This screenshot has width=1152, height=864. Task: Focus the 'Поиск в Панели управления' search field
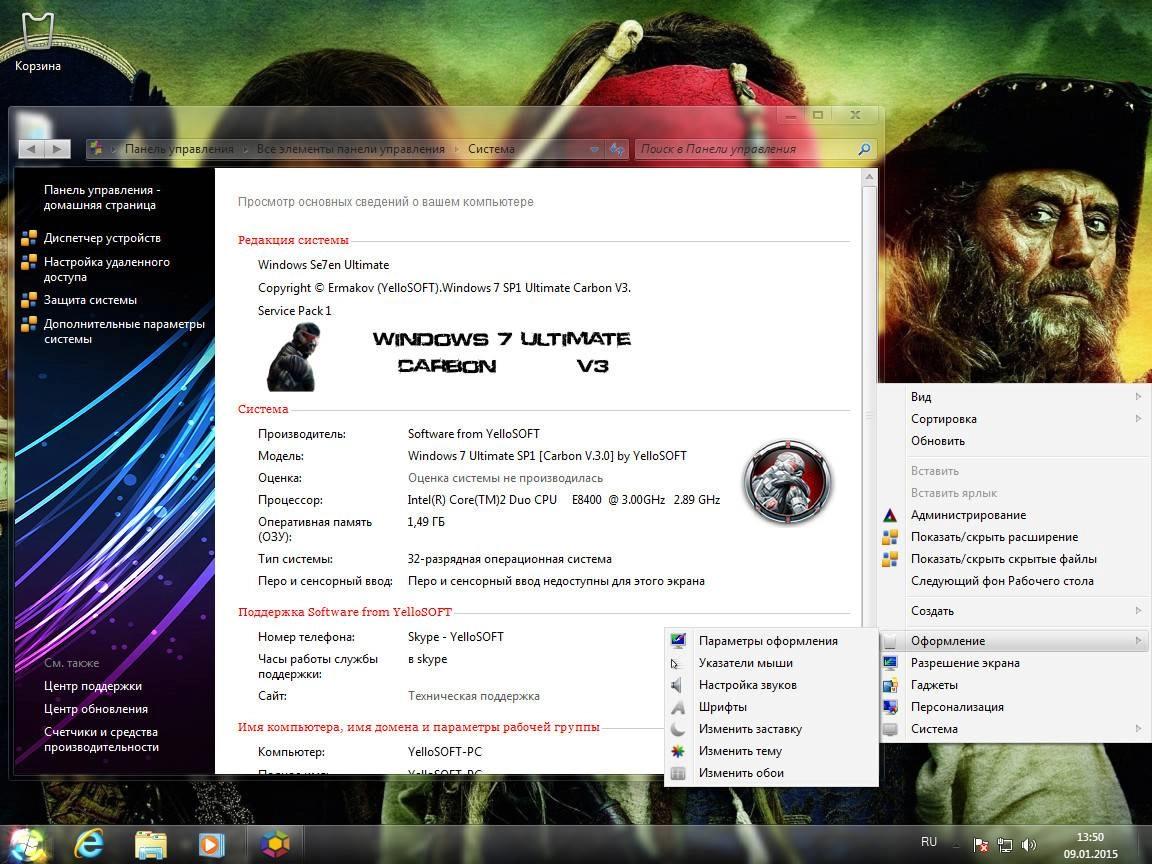click(746, 149)
